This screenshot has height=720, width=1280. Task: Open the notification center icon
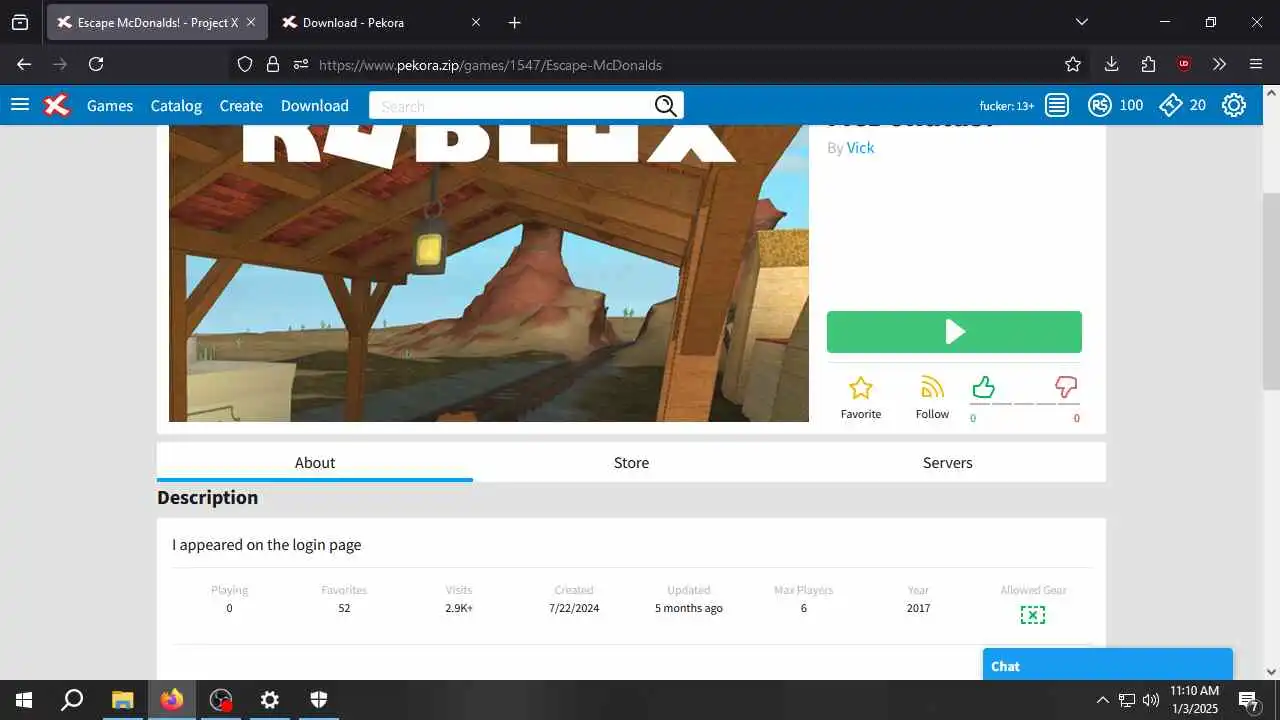click(x=1248, y=700)
